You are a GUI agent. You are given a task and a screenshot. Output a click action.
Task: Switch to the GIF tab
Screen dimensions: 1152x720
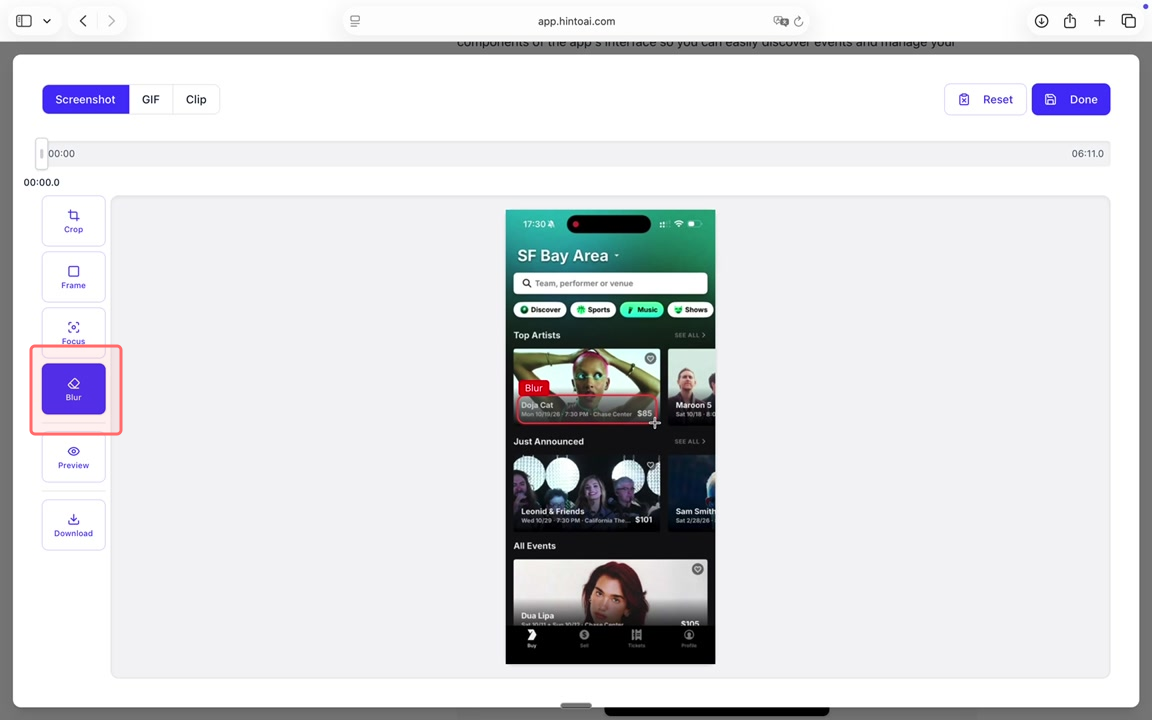coord(150,99)
